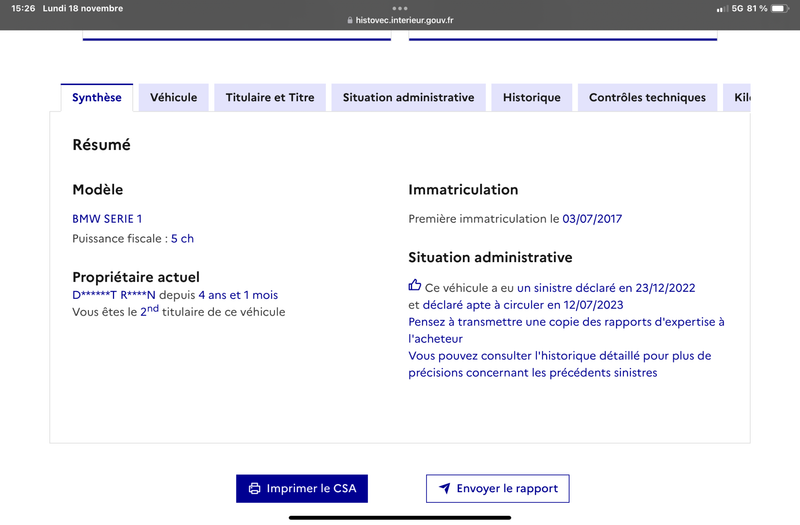Click the sinistre déclaré en 23/12/2022 text
The image size is (800, 525).
pyautogui.click(x=606, y=288)
